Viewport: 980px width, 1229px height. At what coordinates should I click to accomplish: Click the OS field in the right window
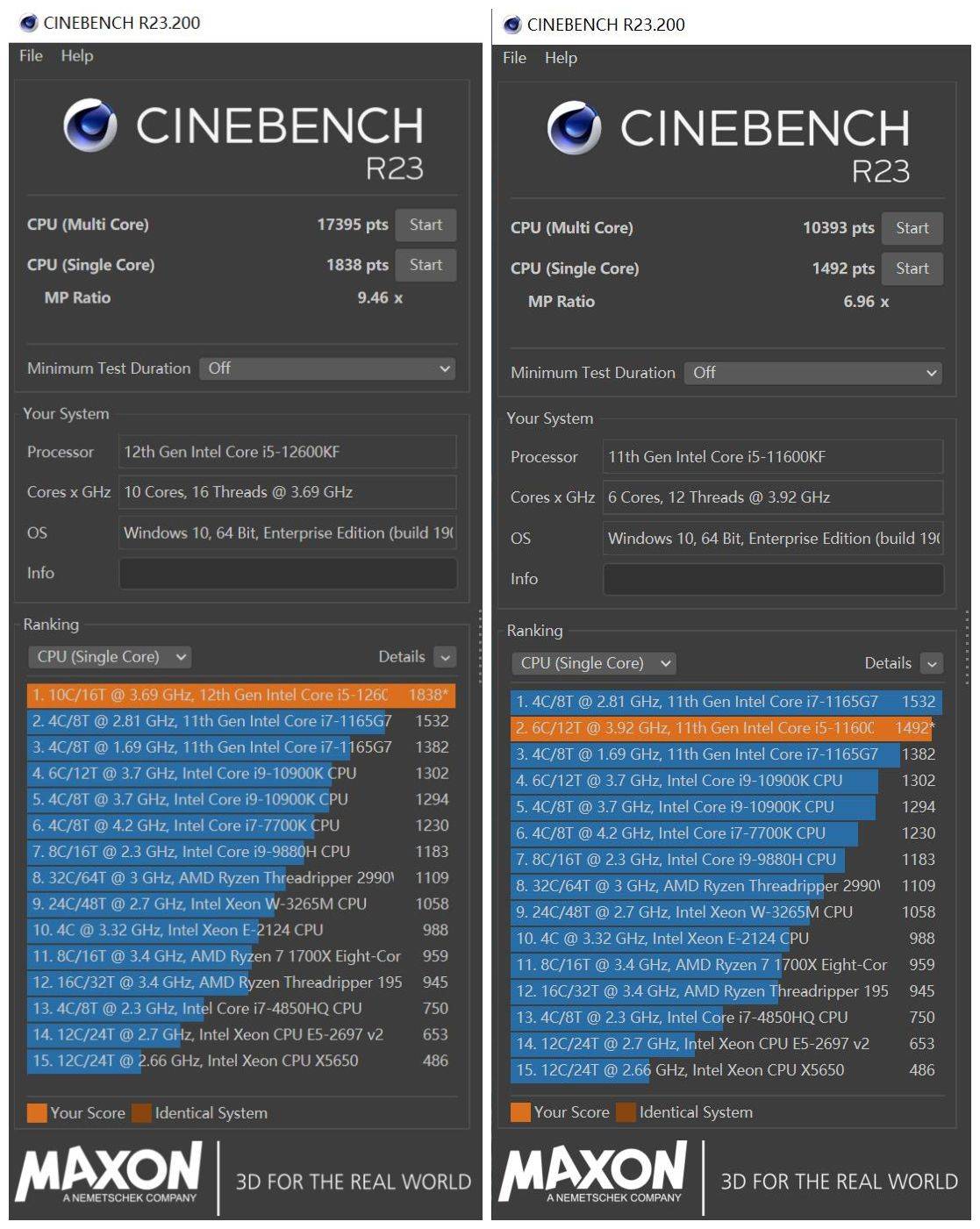773,538
